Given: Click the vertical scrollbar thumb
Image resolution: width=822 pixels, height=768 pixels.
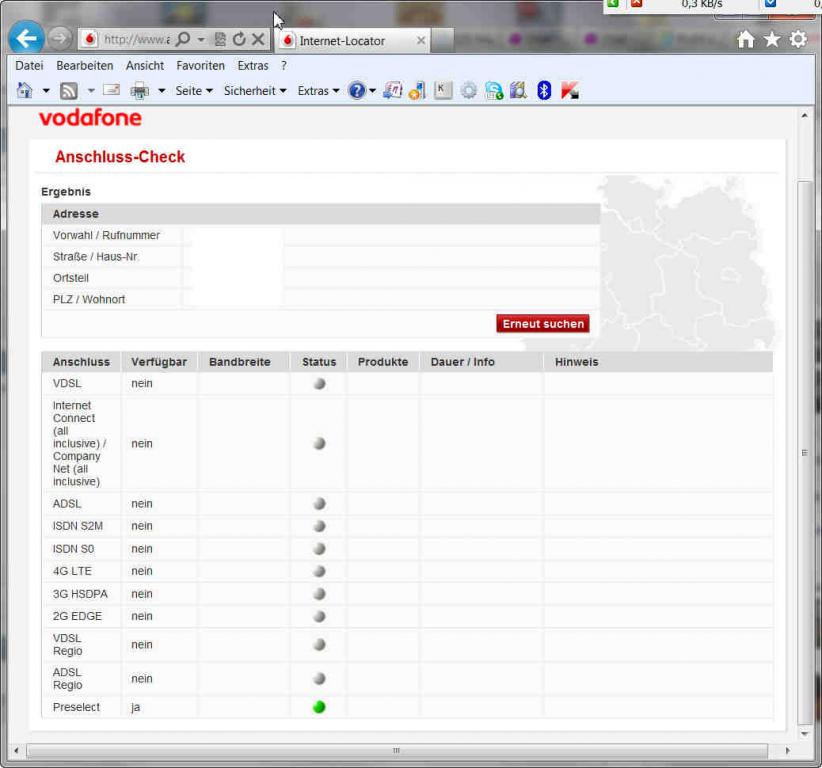Looking at the screenshot, I should (804, 452).
